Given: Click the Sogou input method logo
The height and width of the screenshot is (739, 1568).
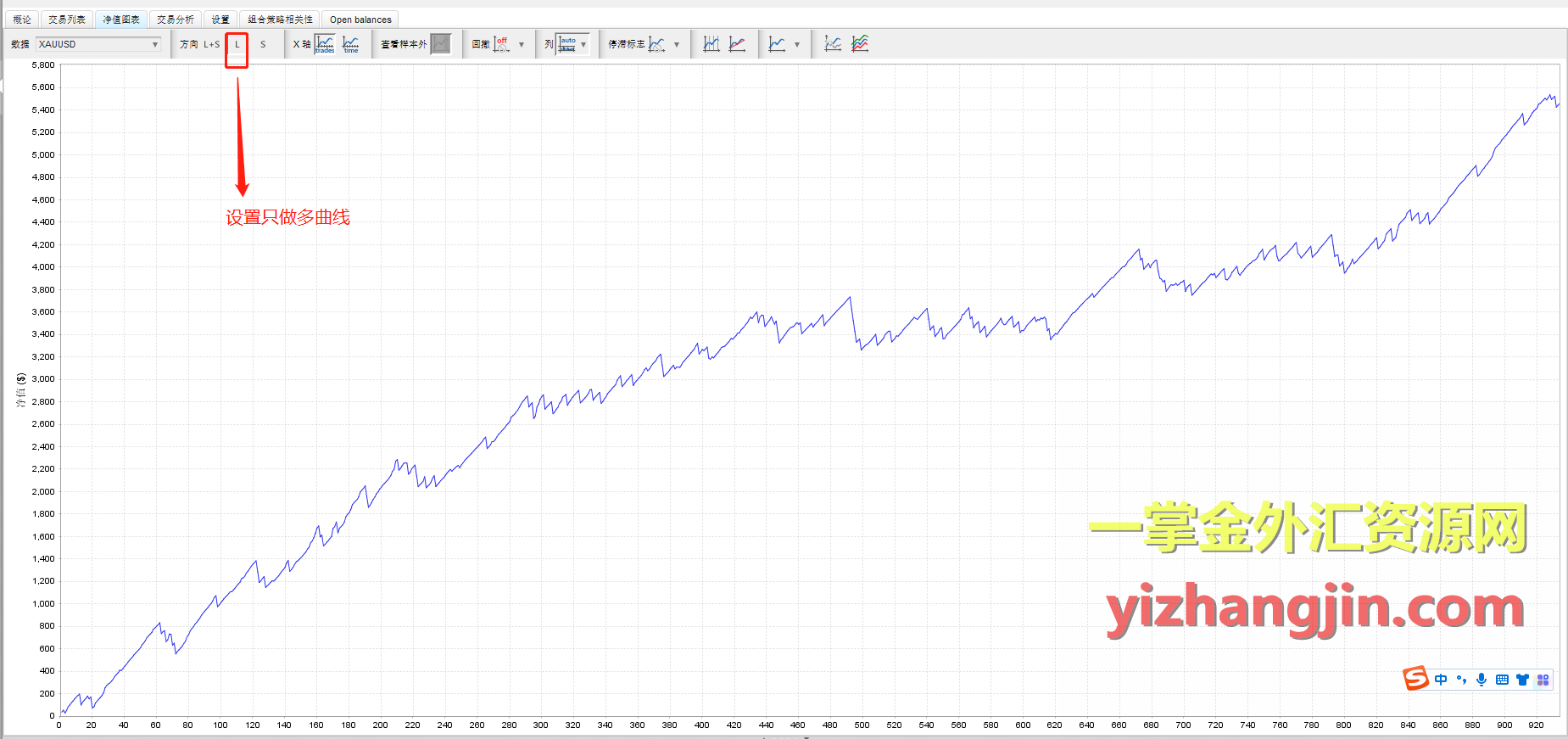Looking at the screenshot, I should point(1415,679).
